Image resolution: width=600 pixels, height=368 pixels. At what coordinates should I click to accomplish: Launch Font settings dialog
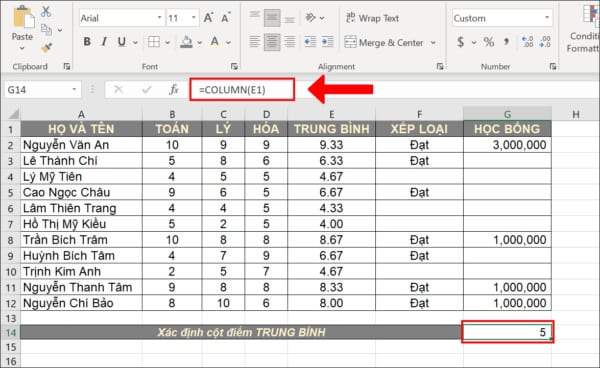[x=234, y=67]
